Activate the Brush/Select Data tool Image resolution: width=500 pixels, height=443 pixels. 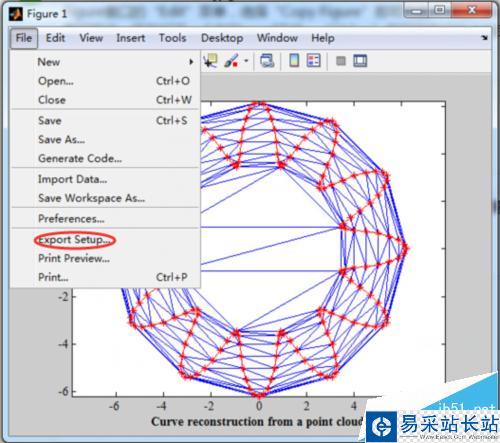point(231,61)
